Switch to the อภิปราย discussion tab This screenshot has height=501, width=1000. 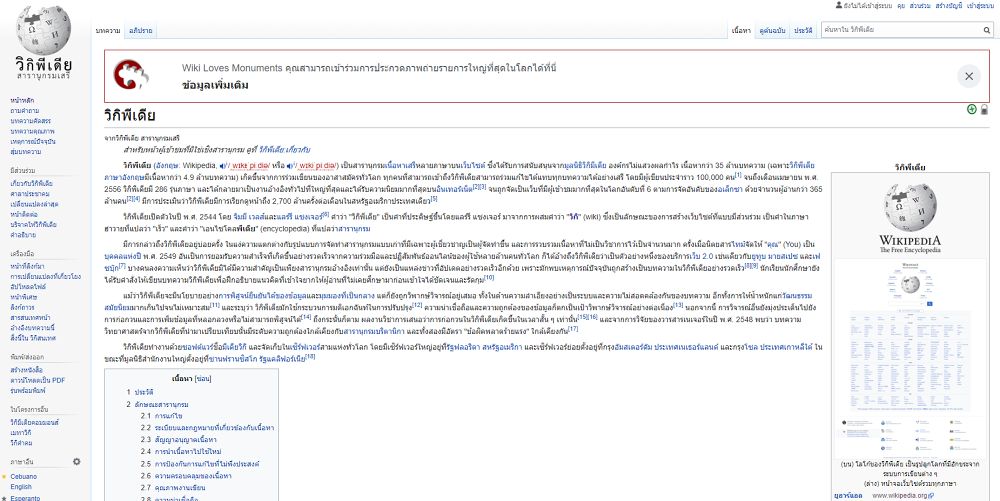pos(141,31)
